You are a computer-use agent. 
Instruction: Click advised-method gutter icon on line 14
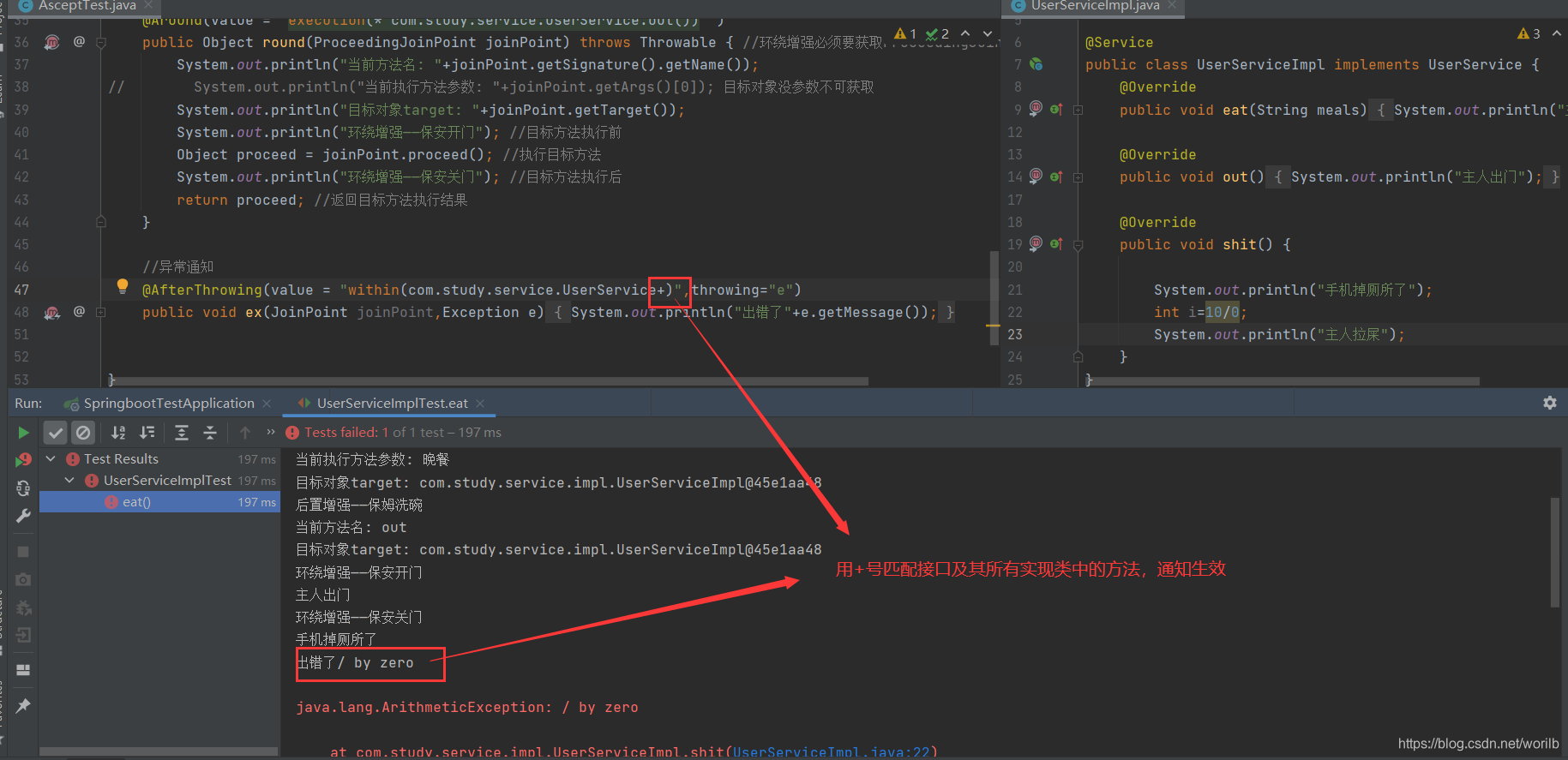1036,177
